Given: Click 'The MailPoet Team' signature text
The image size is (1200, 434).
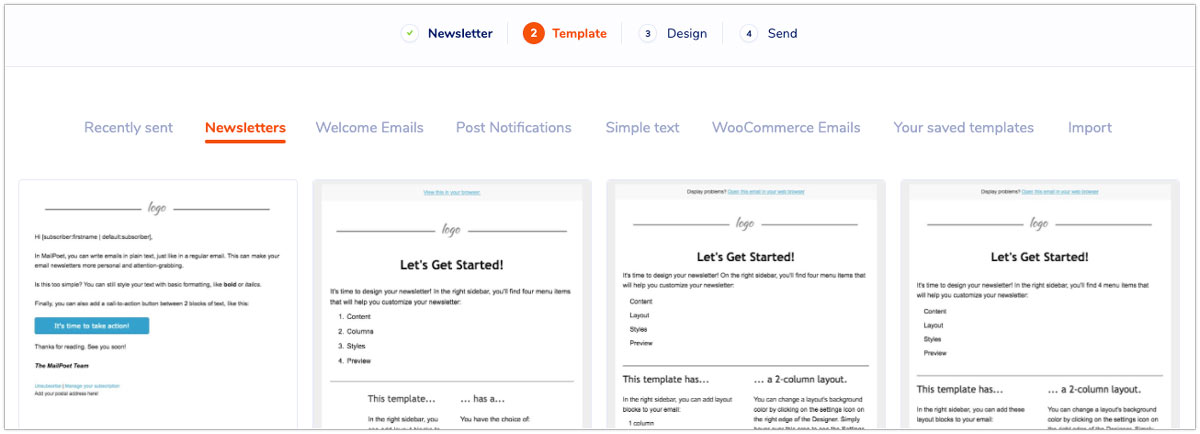Looking at the screenshot, I should point(62,366).
